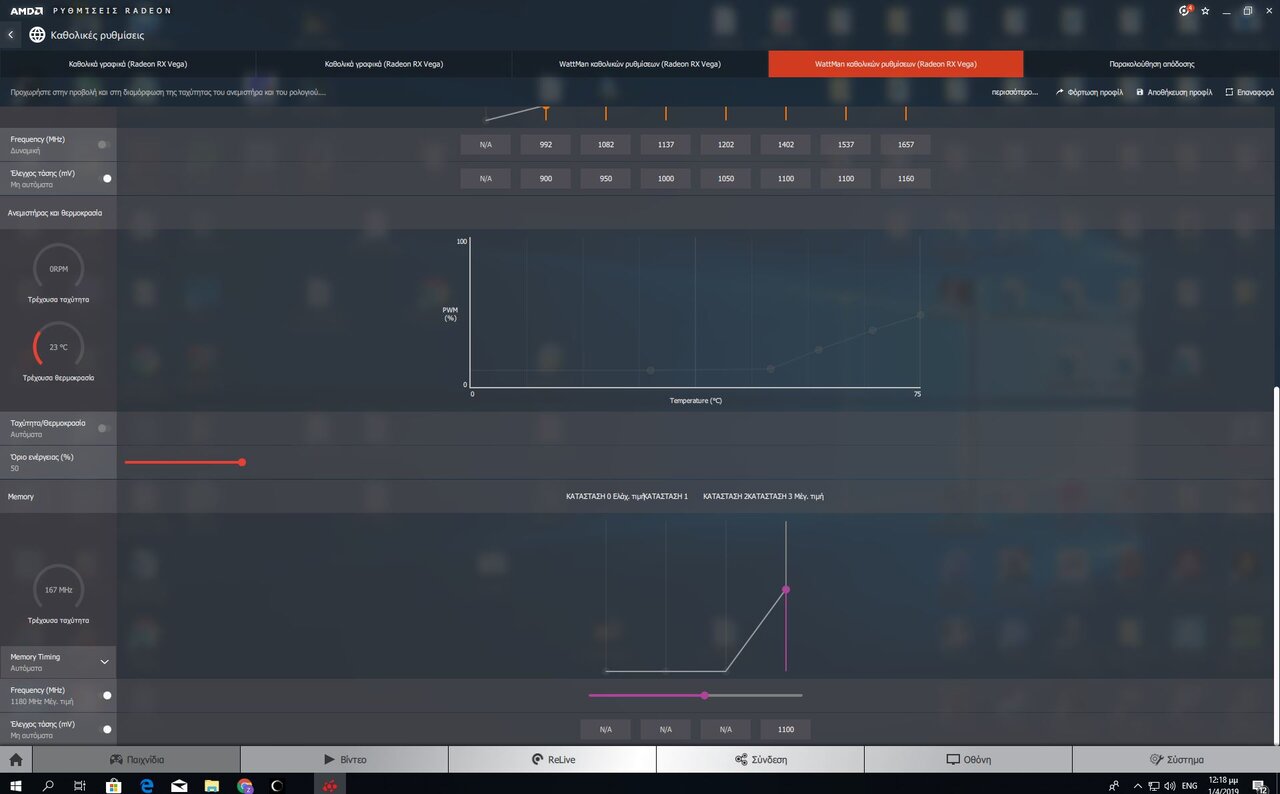Viewport: 1280px width, 794px height.
Task: Click Όριο ενέργειας power limit slider handle
Action: [242, 462]
